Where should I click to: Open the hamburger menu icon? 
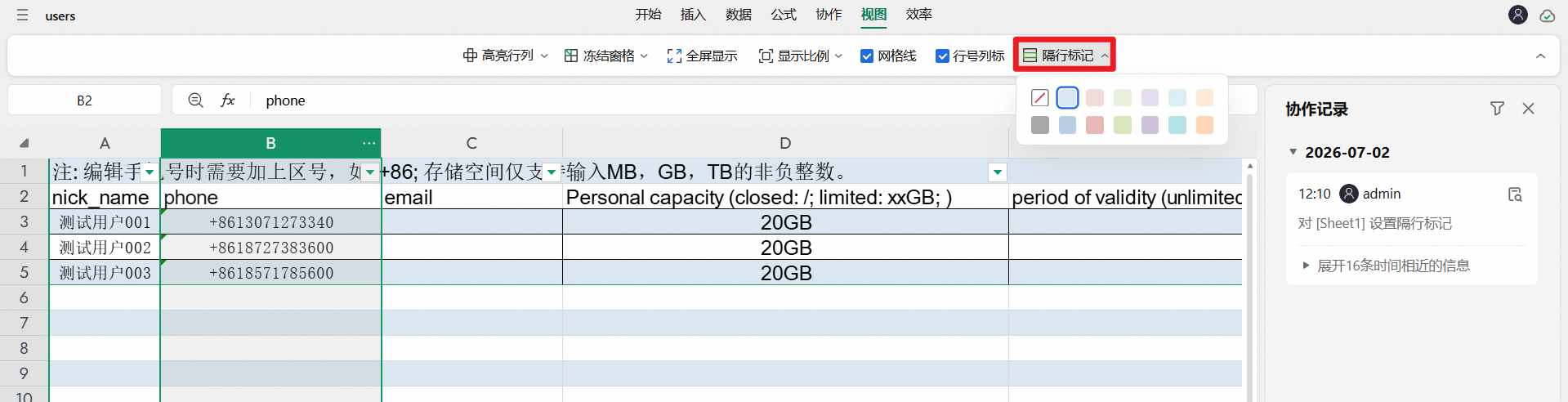23,16
